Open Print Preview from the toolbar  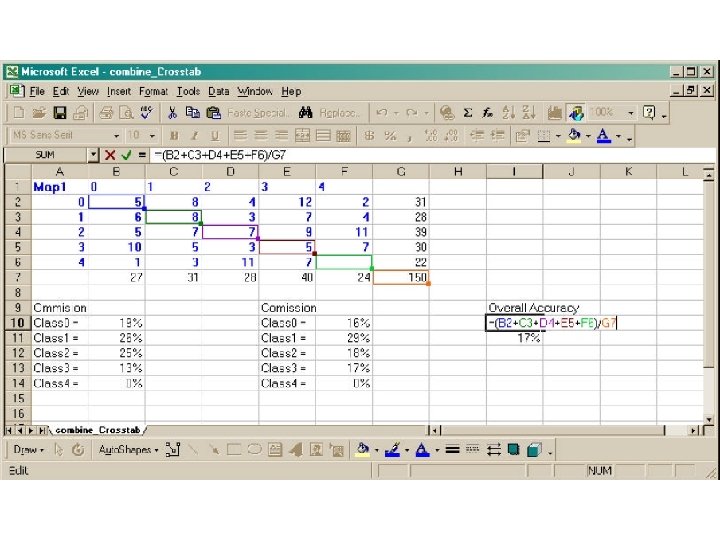126,112
